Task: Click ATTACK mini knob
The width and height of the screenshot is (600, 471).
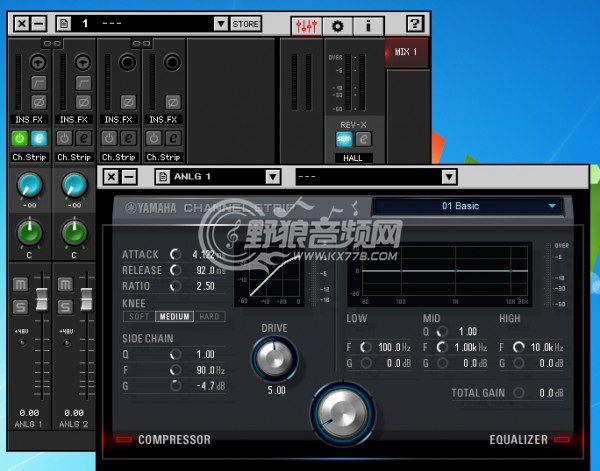Action: click(x=175, y=254)
